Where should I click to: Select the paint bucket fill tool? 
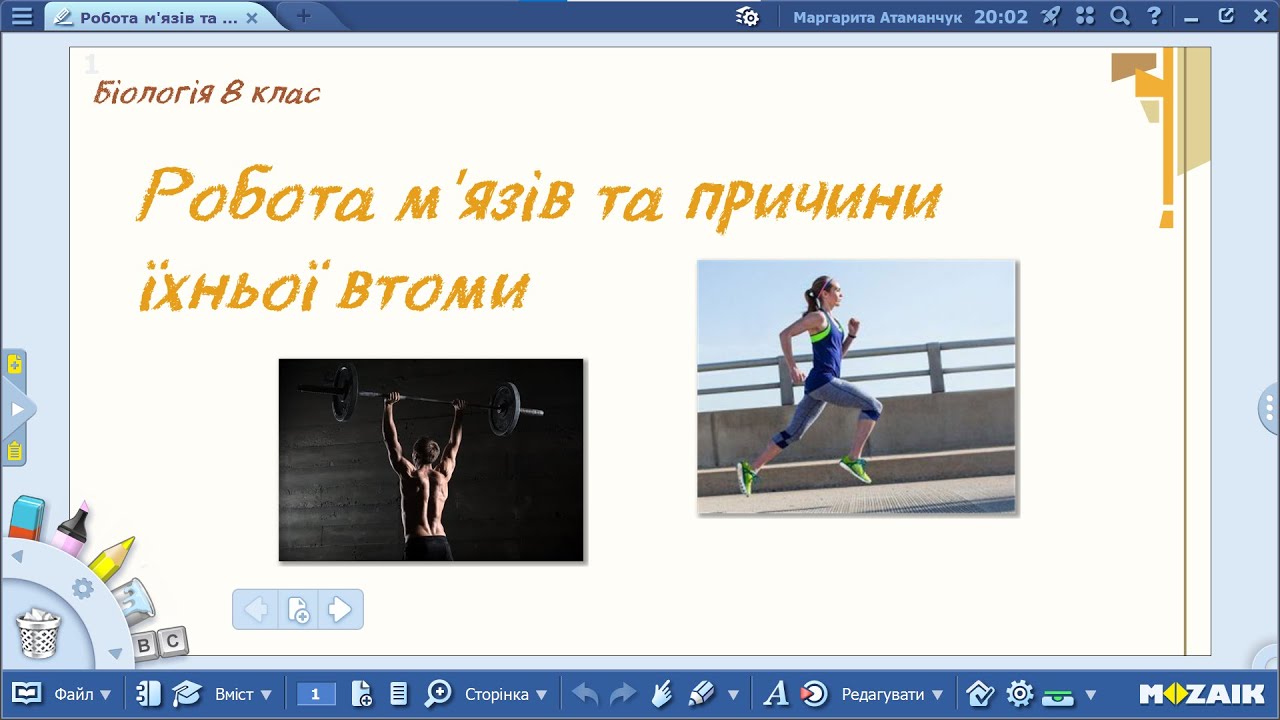[x=132, y=602]
